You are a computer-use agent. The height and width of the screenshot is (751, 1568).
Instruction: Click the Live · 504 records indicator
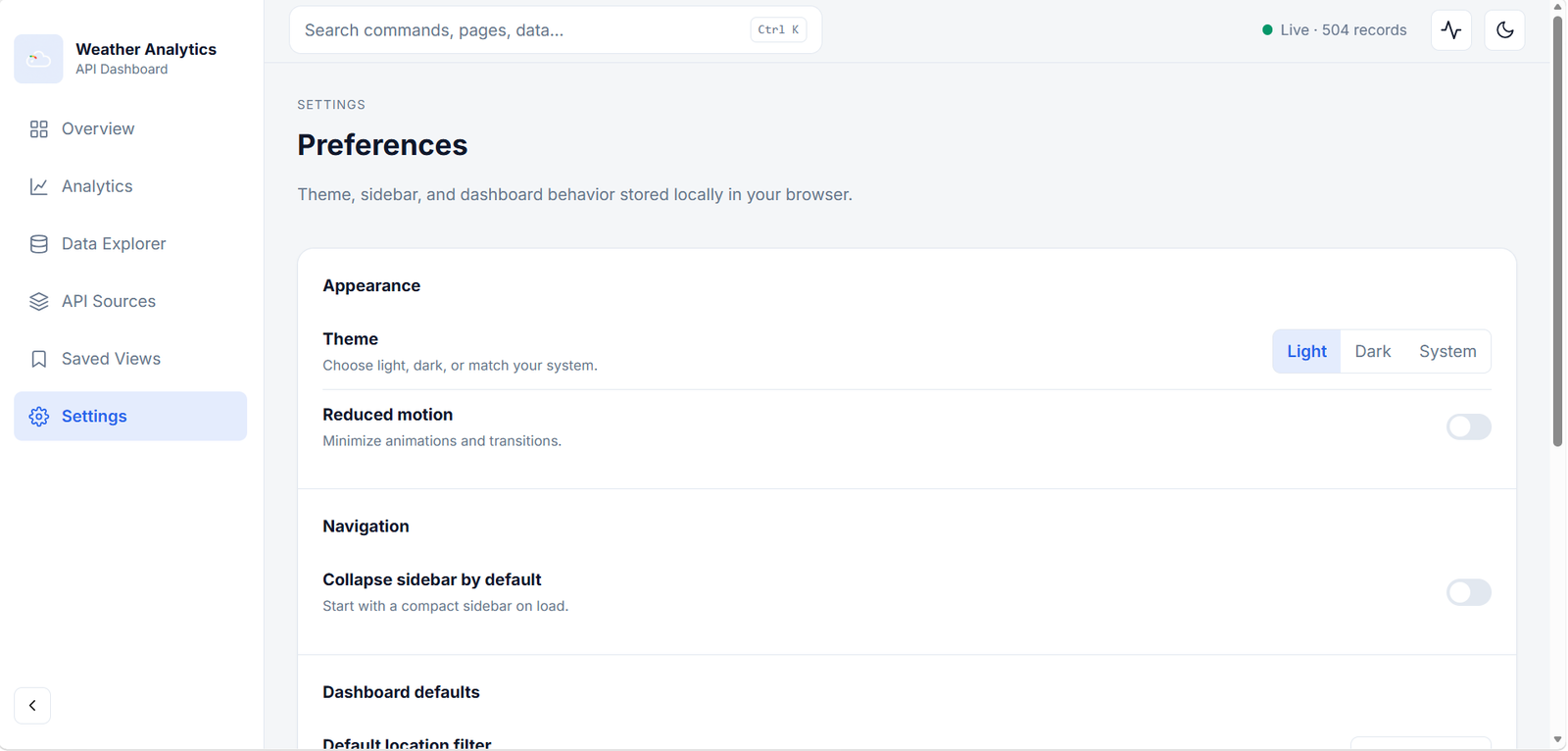[x=1334, y=30]
